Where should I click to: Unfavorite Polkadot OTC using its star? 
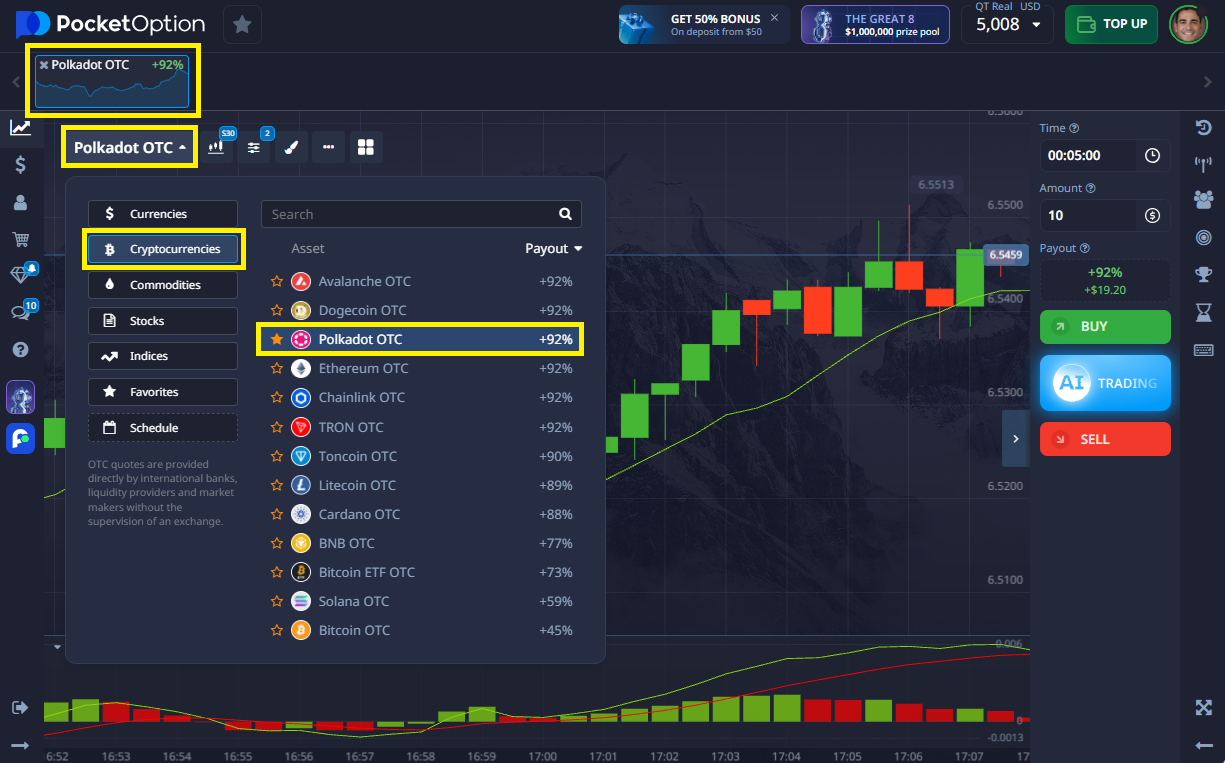[x=277, y=340]
